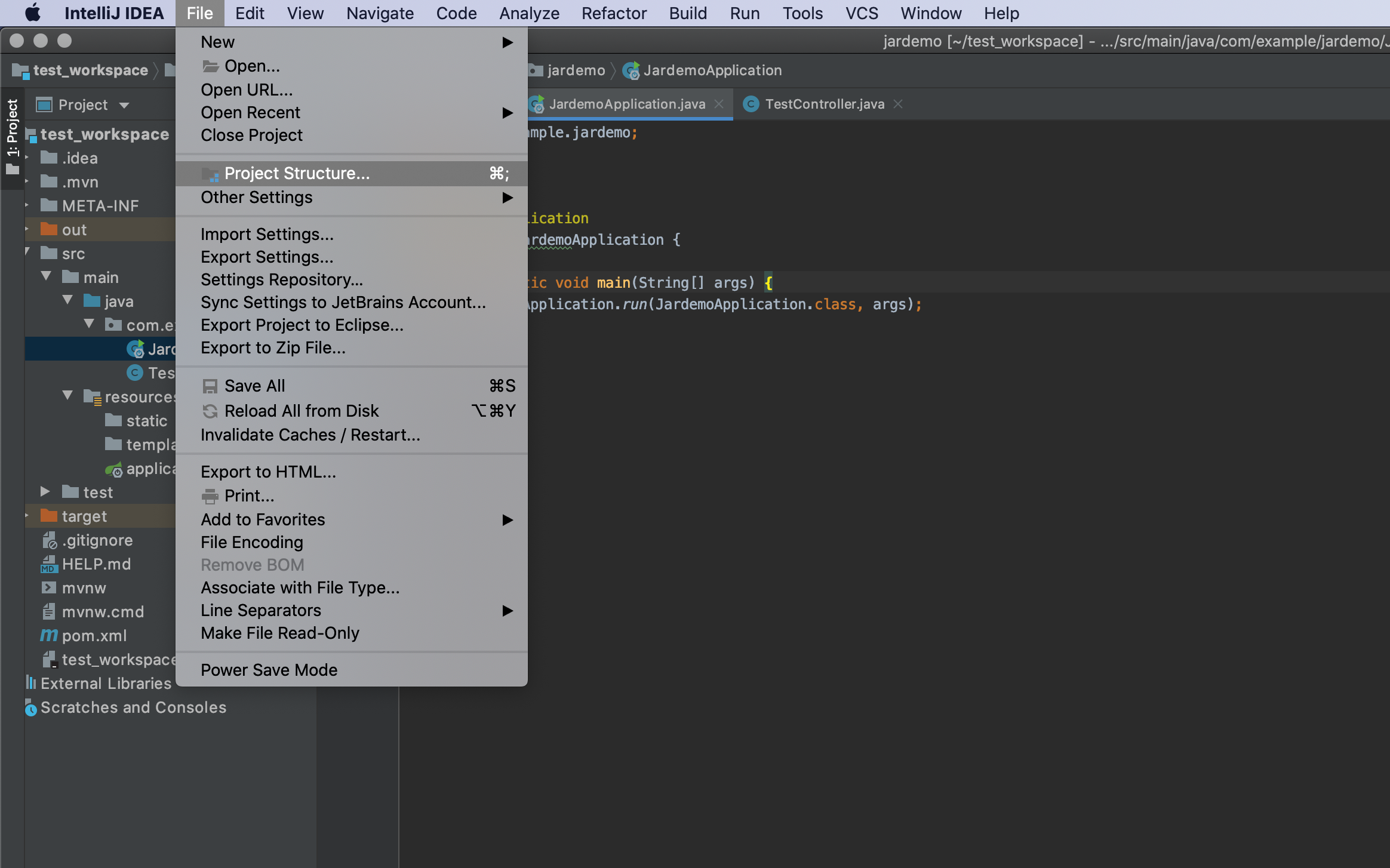
Task: Open the Apple menu
Action: coord(33,13)
